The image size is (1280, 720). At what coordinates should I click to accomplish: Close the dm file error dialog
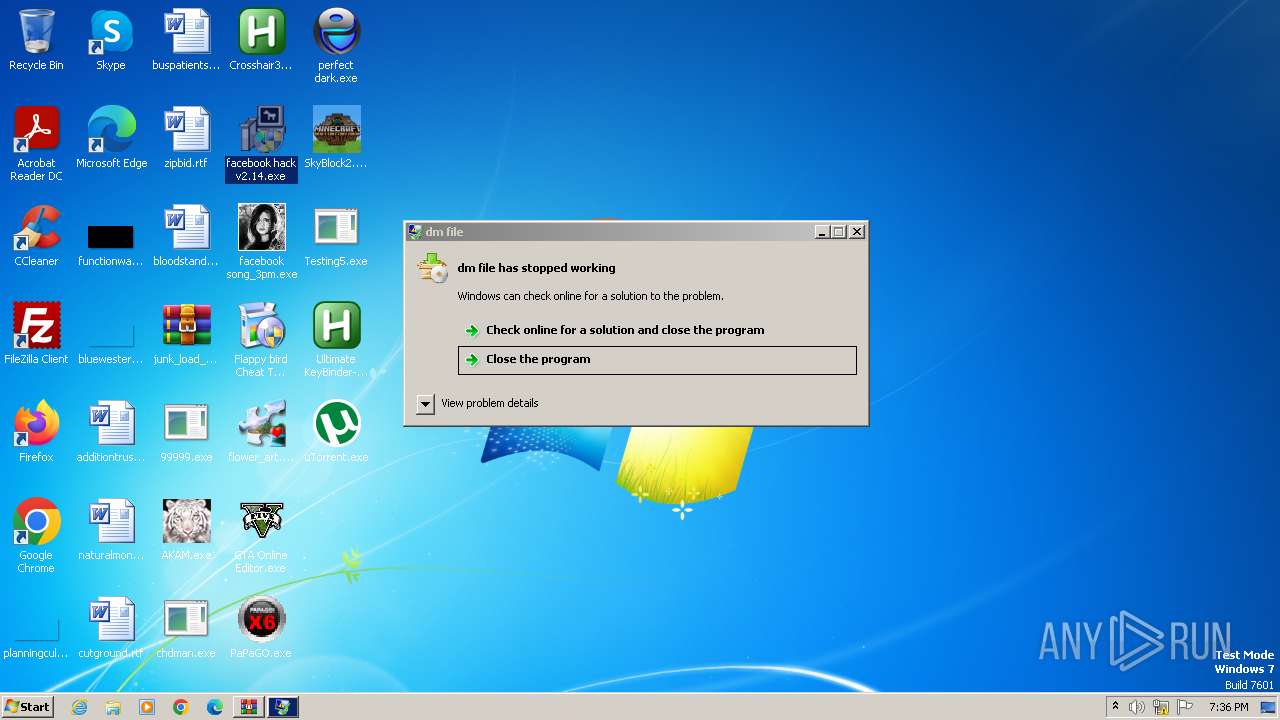[x=857, y=232]
